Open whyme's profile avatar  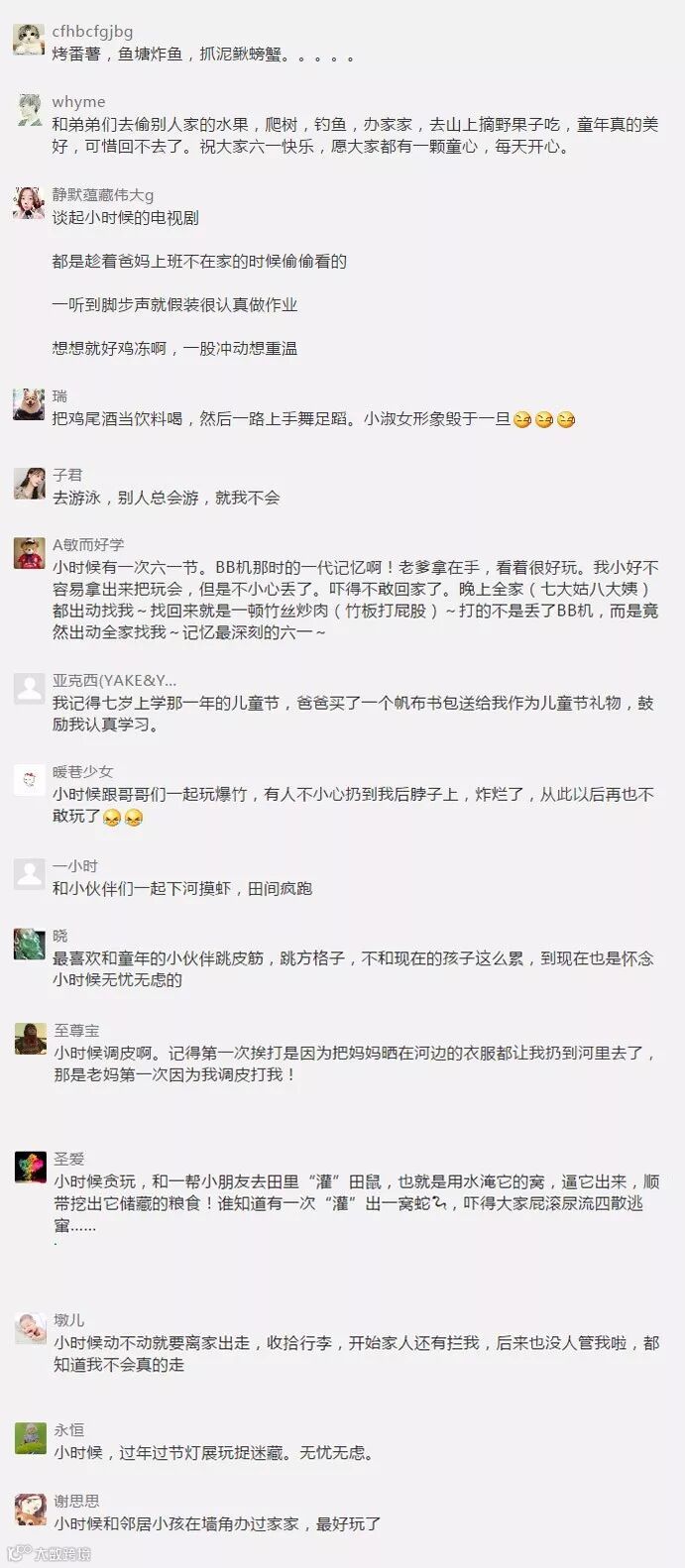pyautogui.click(x=29, y=110)
